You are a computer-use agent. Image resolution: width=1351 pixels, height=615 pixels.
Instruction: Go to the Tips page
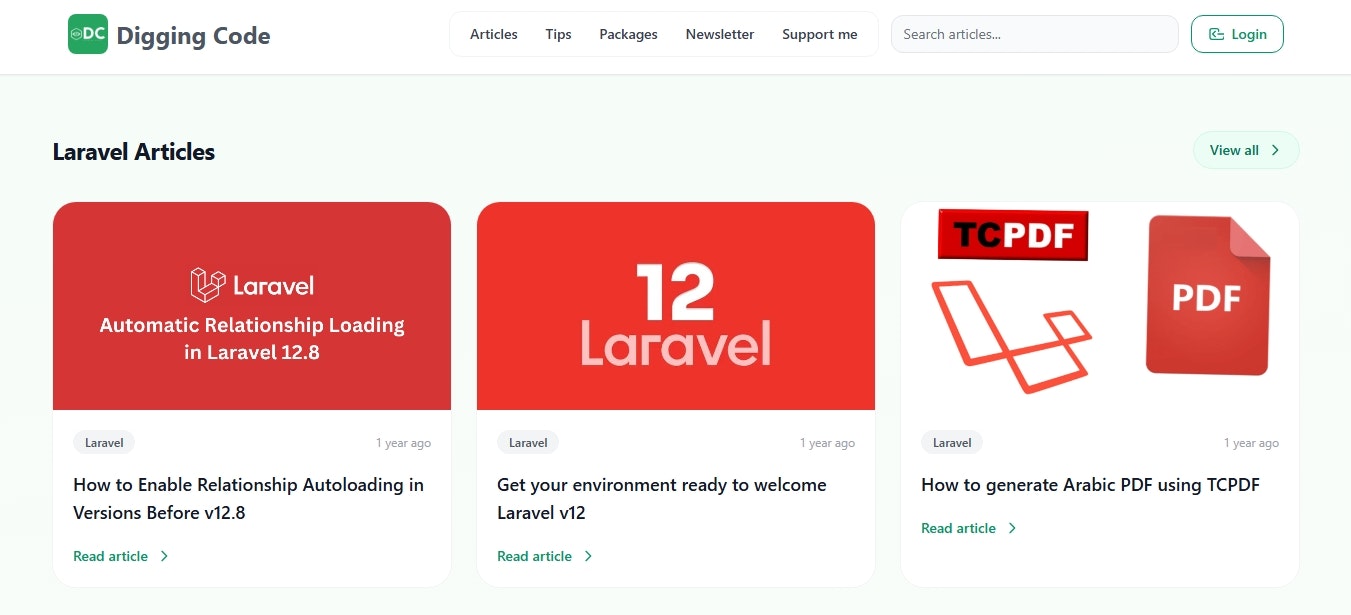tap(558, 34)
